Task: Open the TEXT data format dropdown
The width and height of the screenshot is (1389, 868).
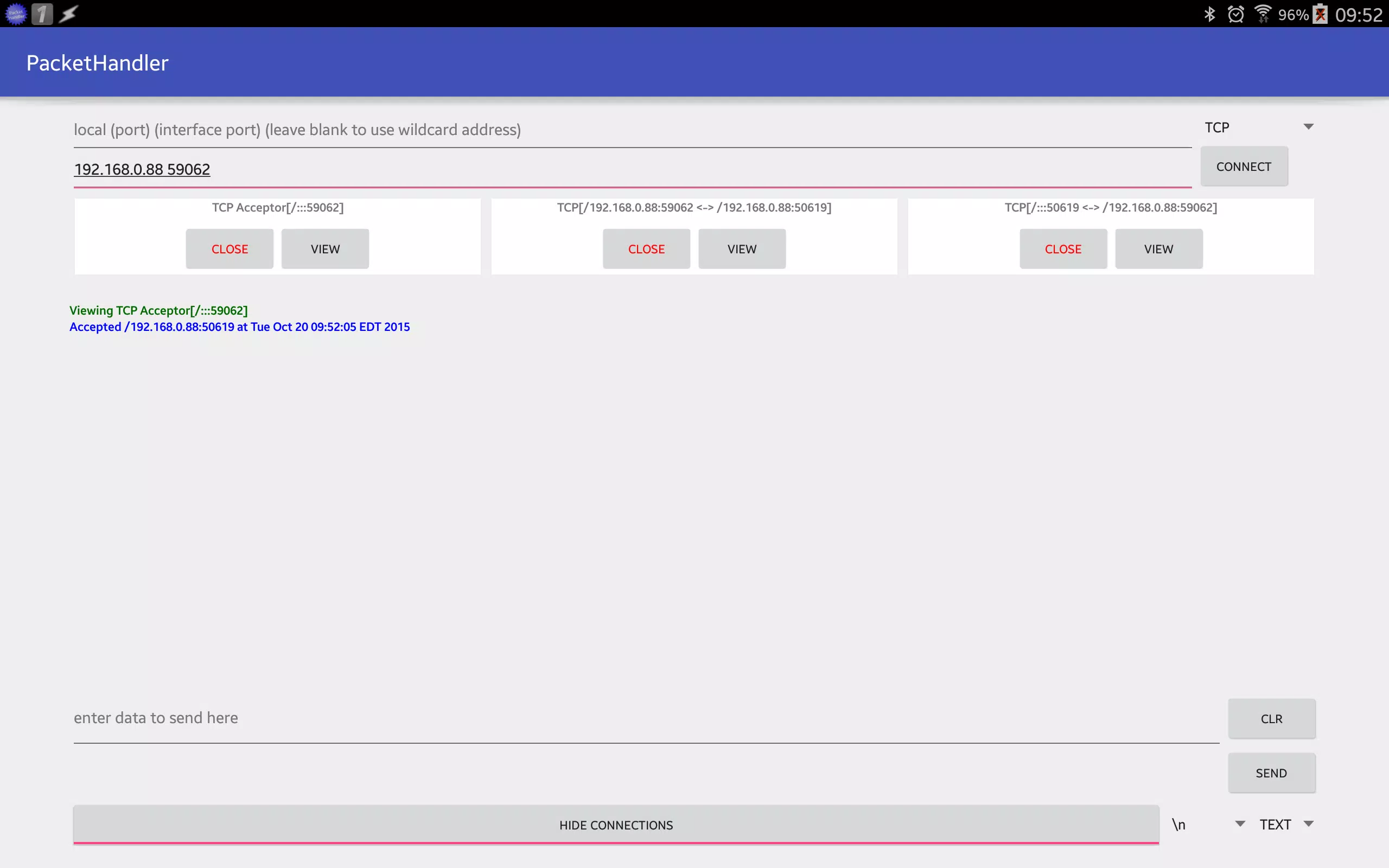Action: coord(1286,825)
